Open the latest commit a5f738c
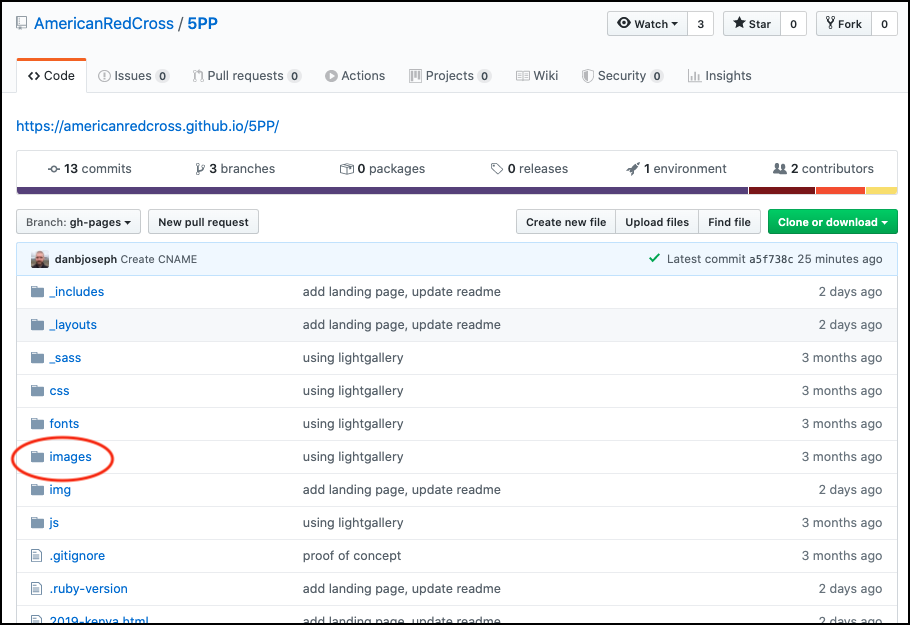Image resolution: width=910 pixels, height=625 pixels. (x=771, y=259)
